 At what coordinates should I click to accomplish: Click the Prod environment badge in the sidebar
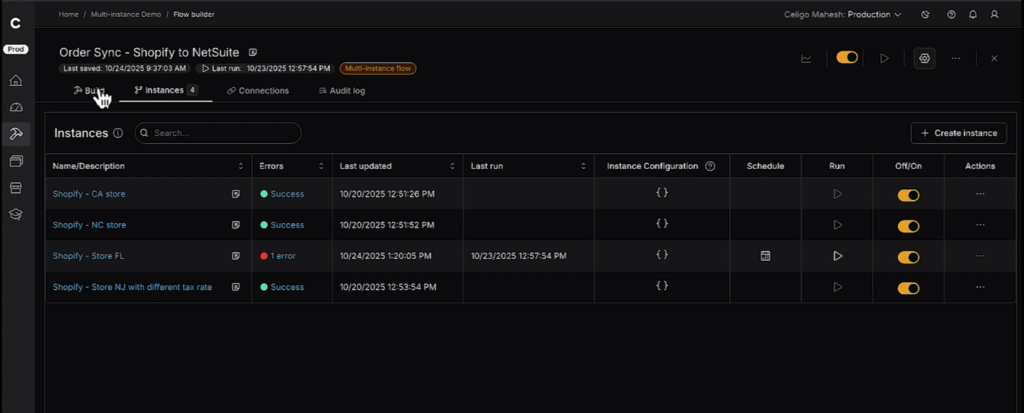coord(16,49)
